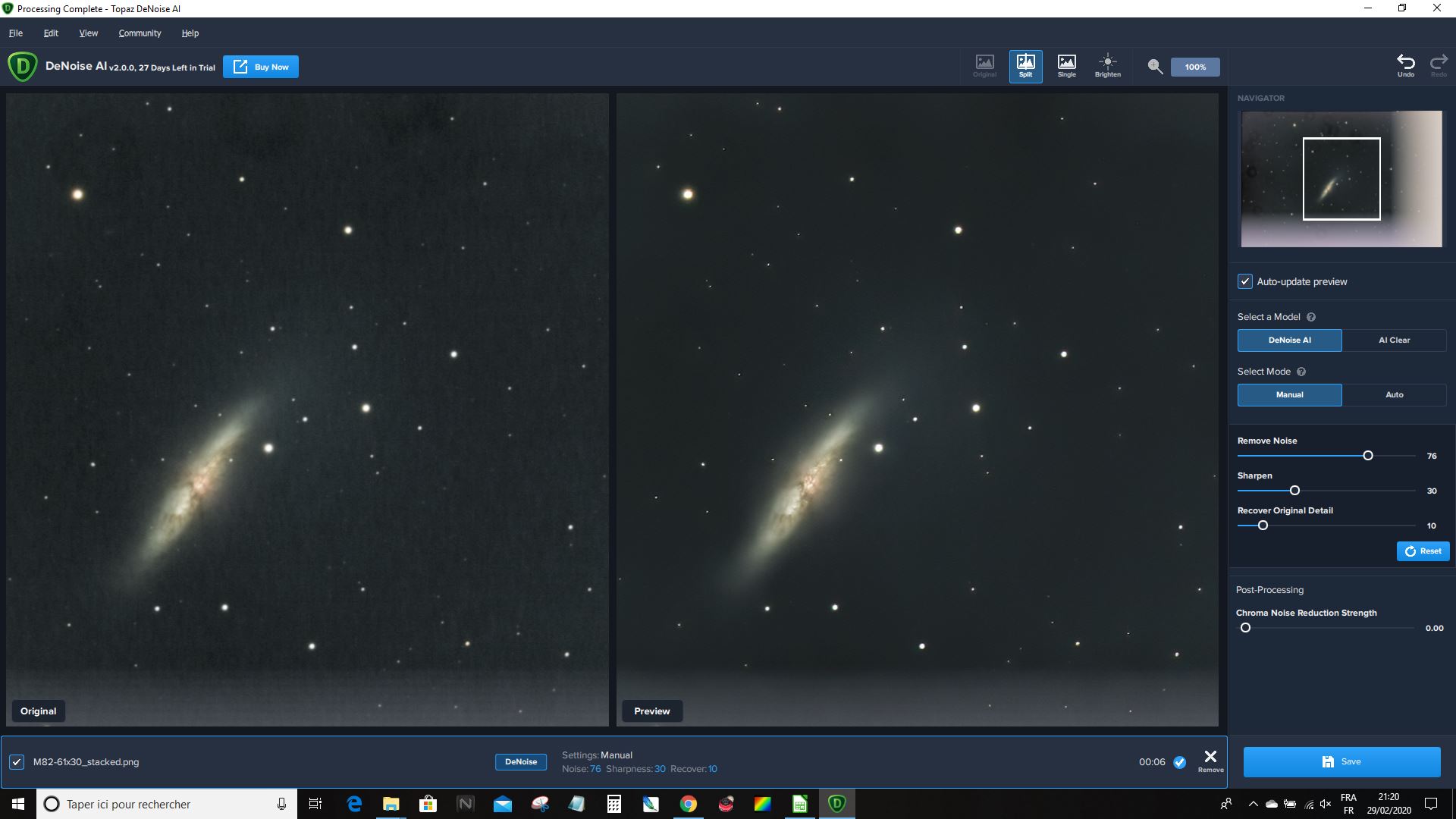This screenshot has width=1456, height=819.
Task: Toggle the Brighten preview icon
Action: pos(1107,66)
